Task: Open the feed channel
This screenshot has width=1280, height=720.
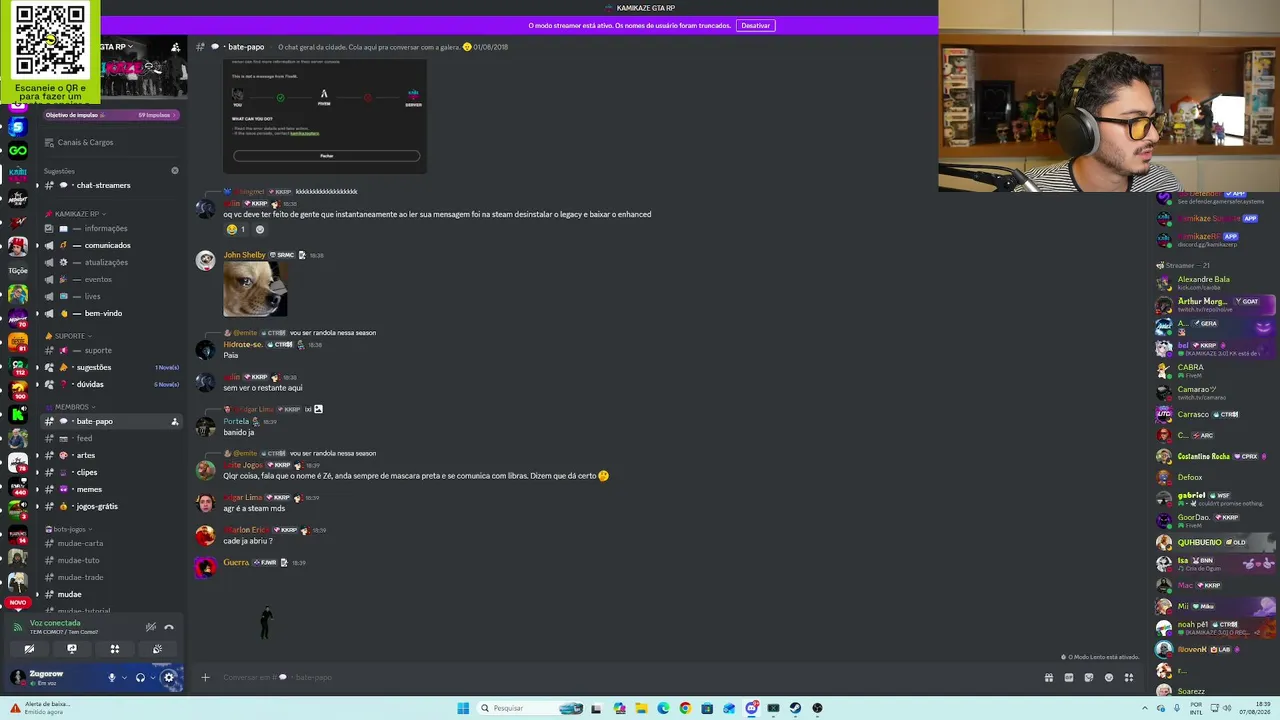Action: tap(110, 438)
